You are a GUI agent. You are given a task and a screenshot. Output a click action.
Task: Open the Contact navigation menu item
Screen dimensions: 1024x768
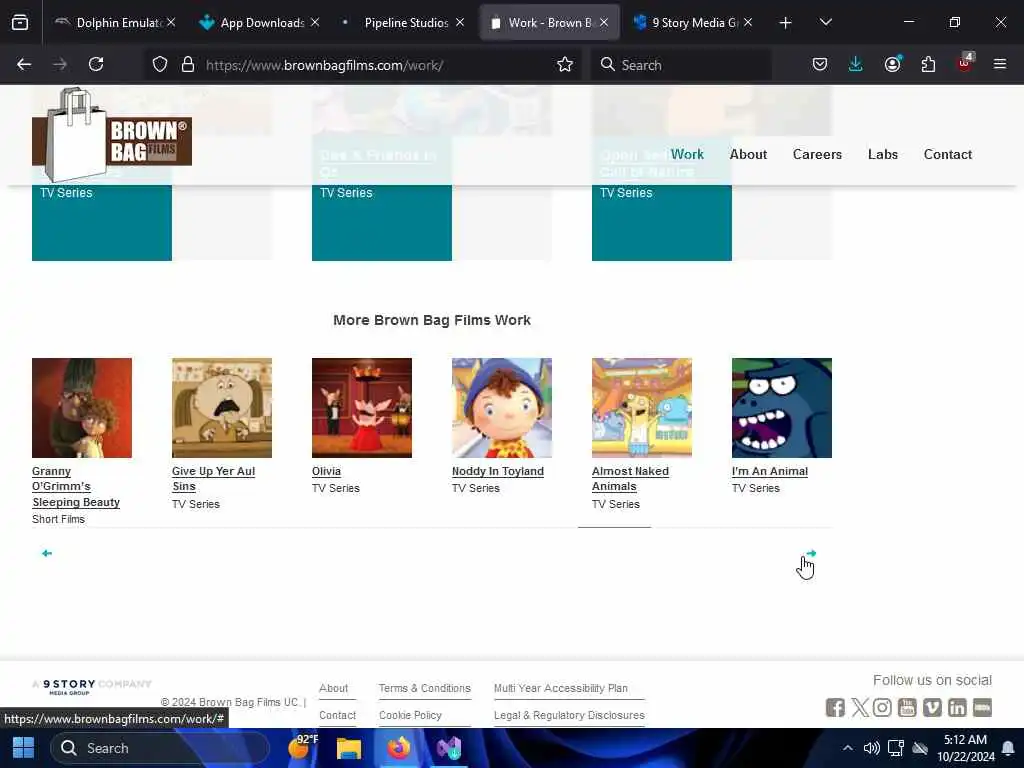coord(948,155)
